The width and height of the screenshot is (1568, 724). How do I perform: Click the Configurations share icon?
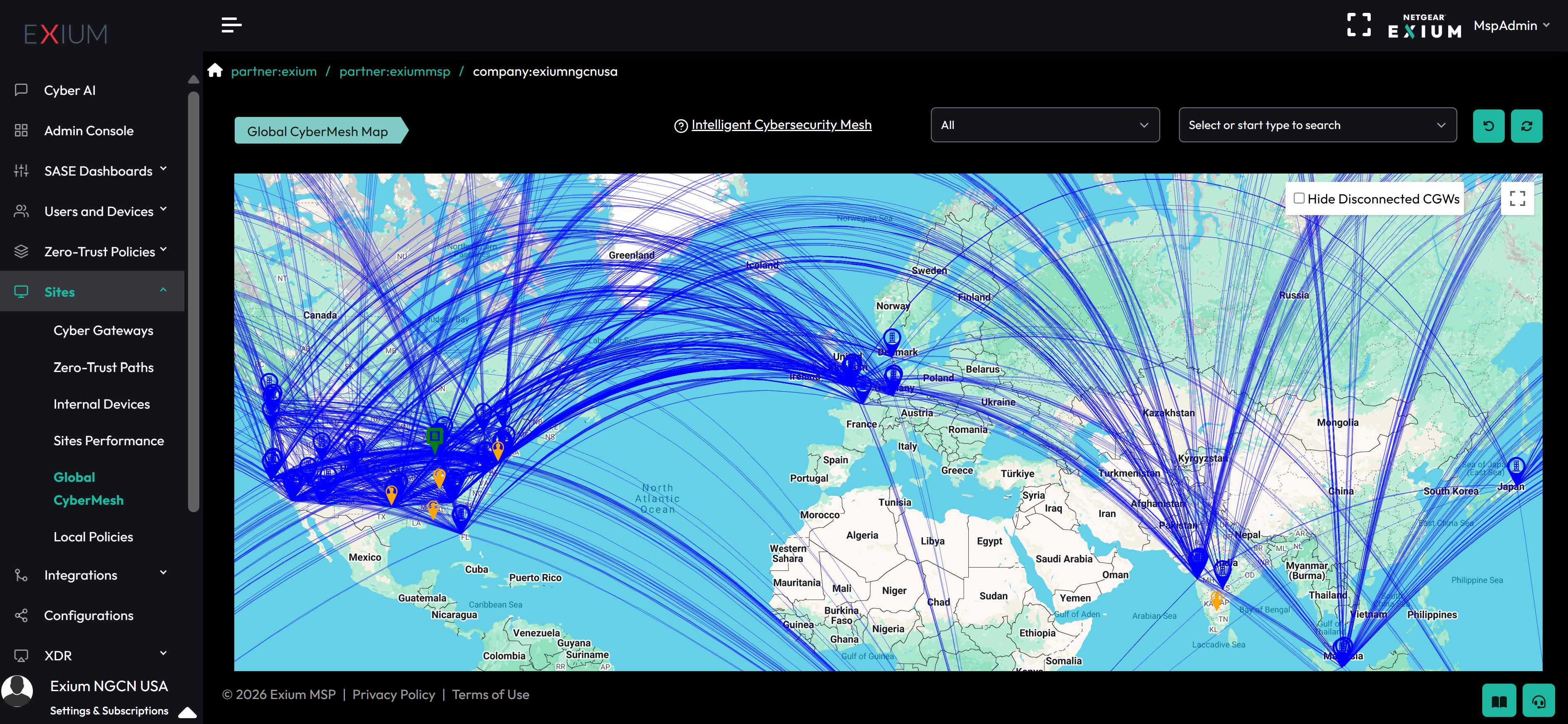coord(21,615)
